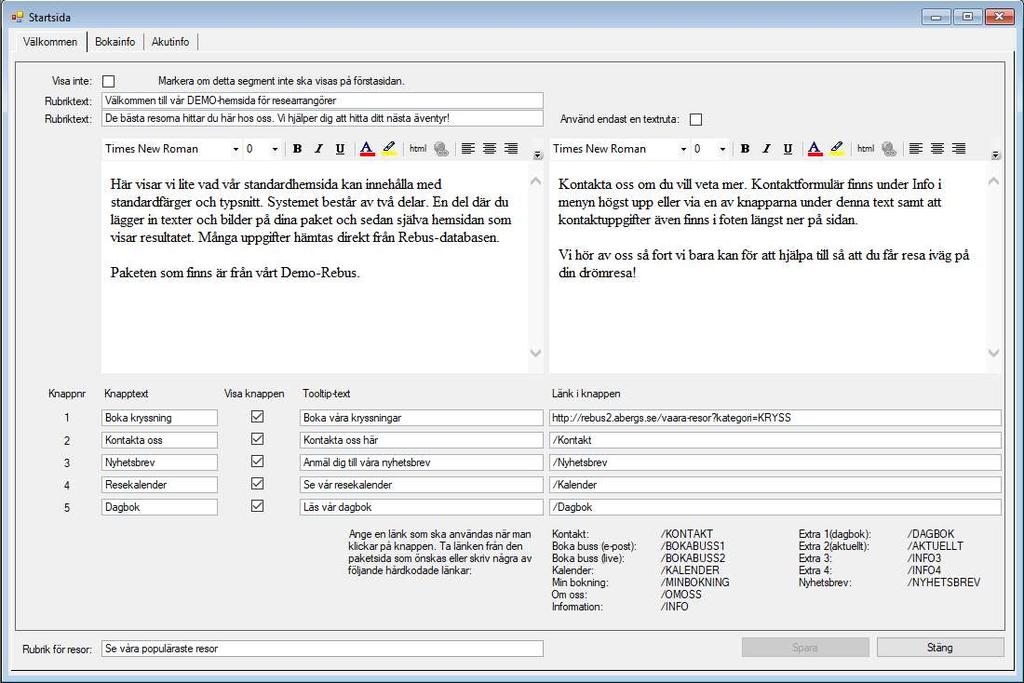Screen dimensions: 1024x683
Task: Align text right in the left editor
Action: [x=511, y=149]
